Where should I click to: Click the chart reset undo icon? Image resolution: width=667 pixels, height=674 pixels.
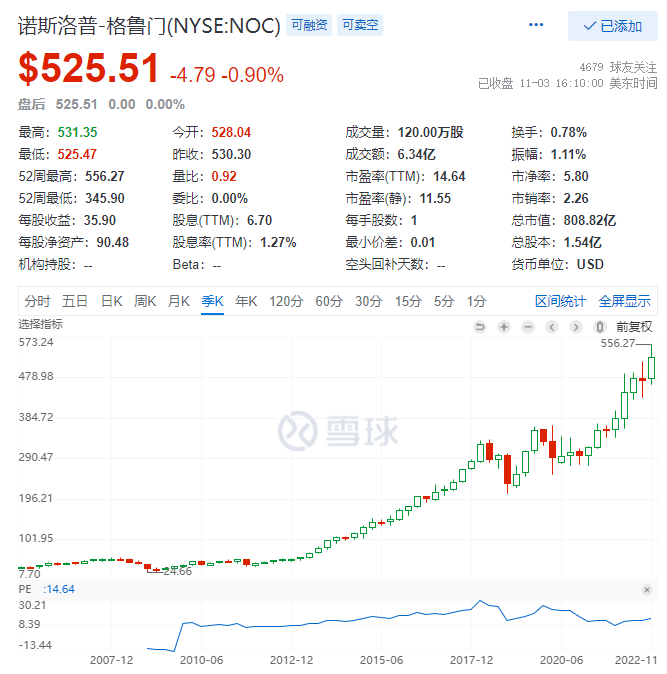point(480,327)
